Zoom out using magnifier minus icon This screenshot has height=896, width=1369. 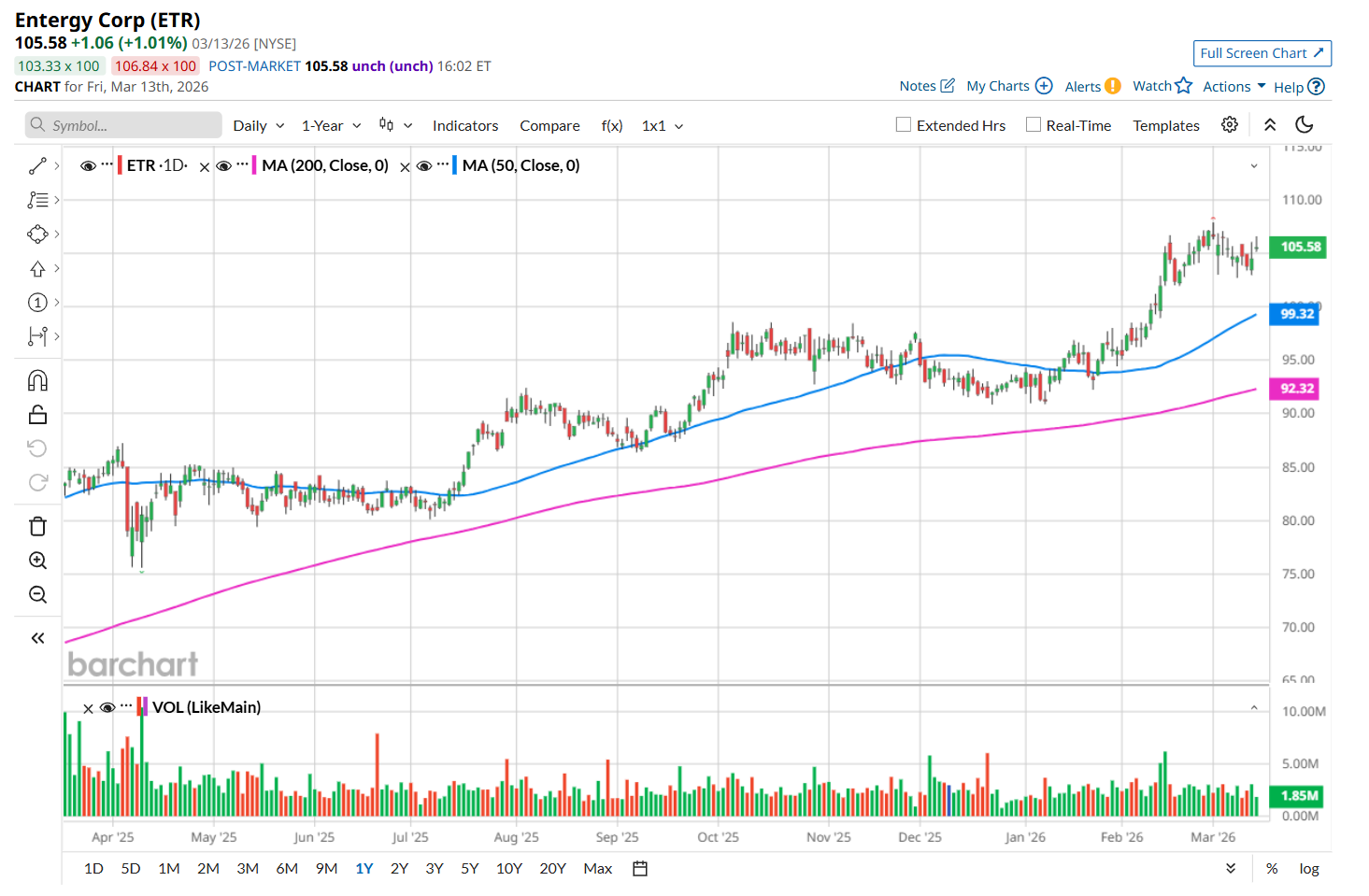coord(37,594)
